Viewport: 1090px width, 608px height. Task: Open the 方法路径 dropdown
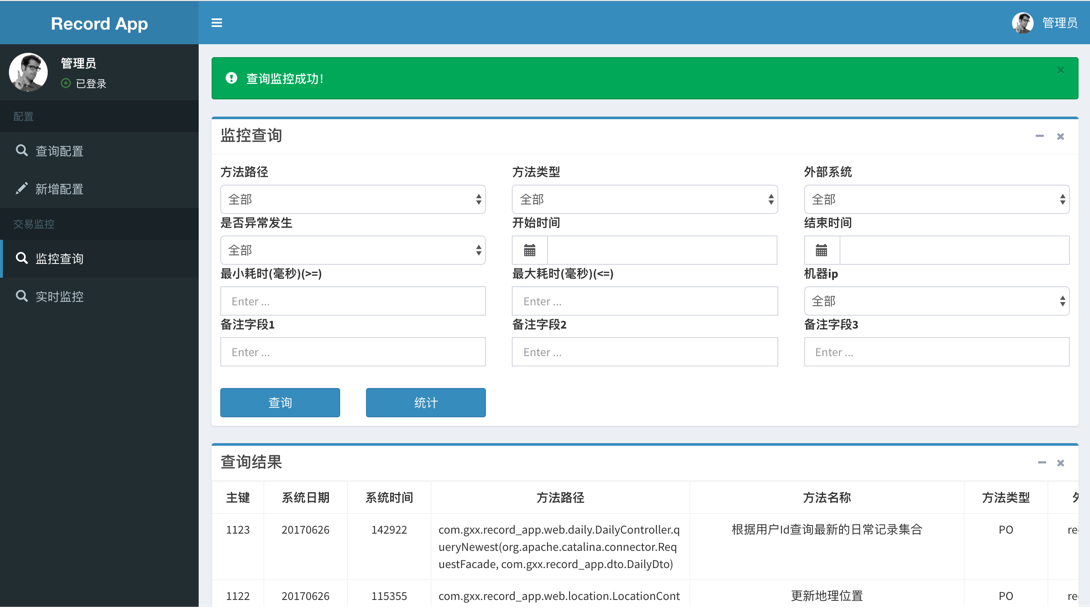[353, 199]
